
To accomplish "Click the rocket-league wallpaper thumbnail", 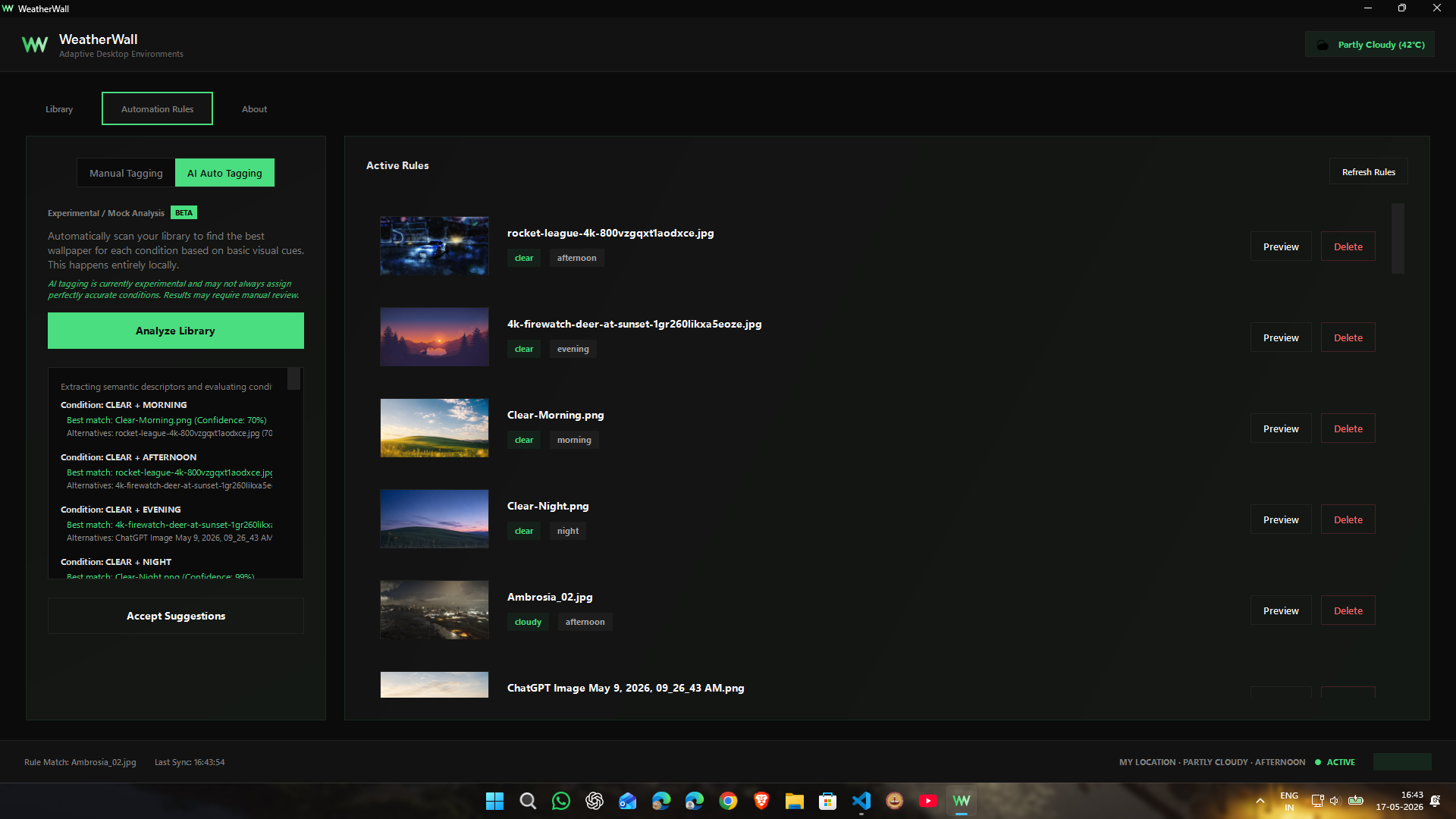I will coord(435,246).
